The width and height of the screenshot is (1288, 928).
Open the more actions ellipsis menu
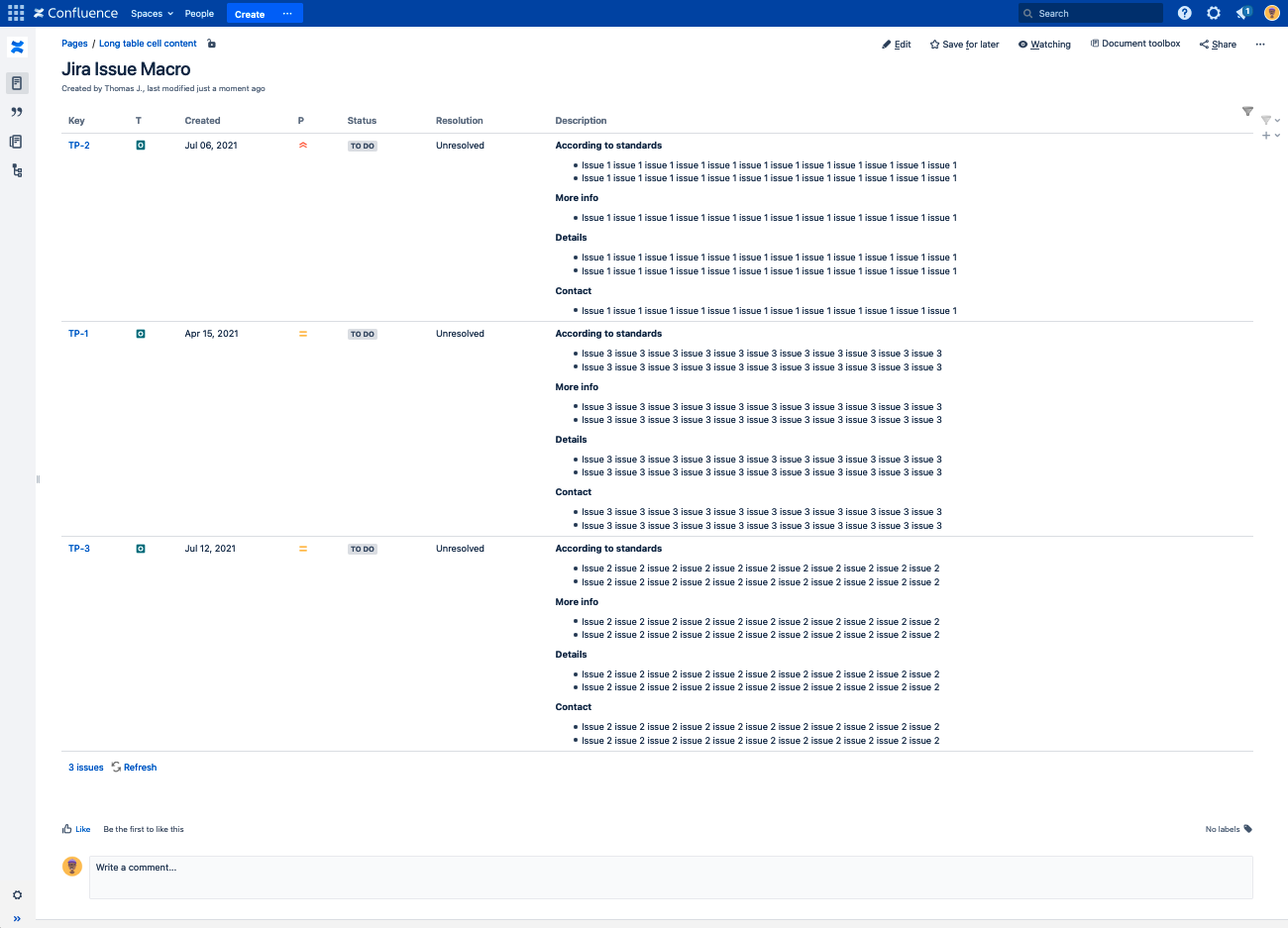coord(1261,44)
